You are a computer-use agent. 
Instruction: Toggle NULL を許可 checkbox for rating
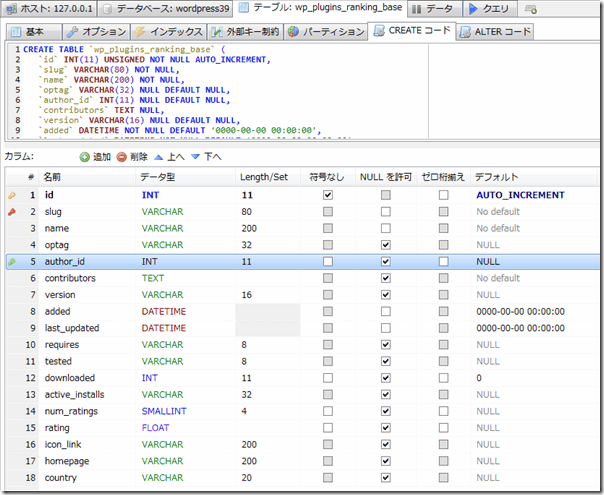click(386, 428)
